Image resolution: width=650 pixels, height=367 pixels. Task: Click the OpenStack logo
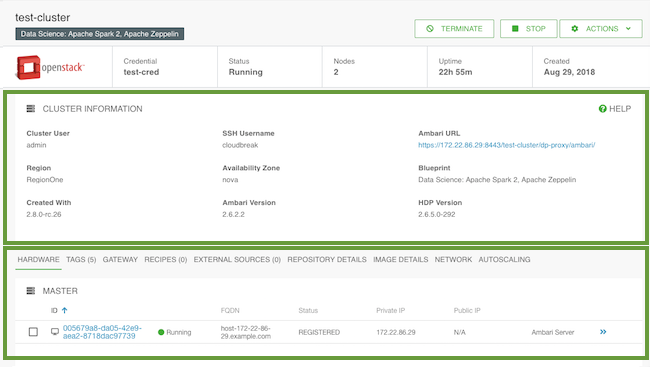coord(50,67)
